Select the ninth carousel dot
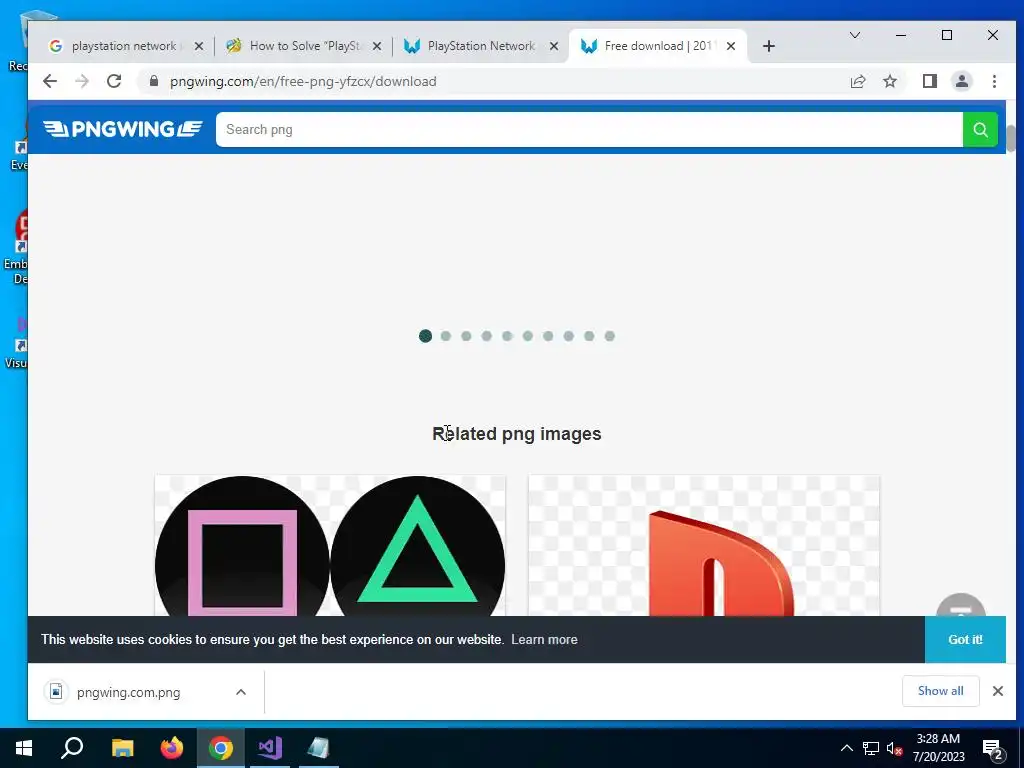 pos(589,336)
